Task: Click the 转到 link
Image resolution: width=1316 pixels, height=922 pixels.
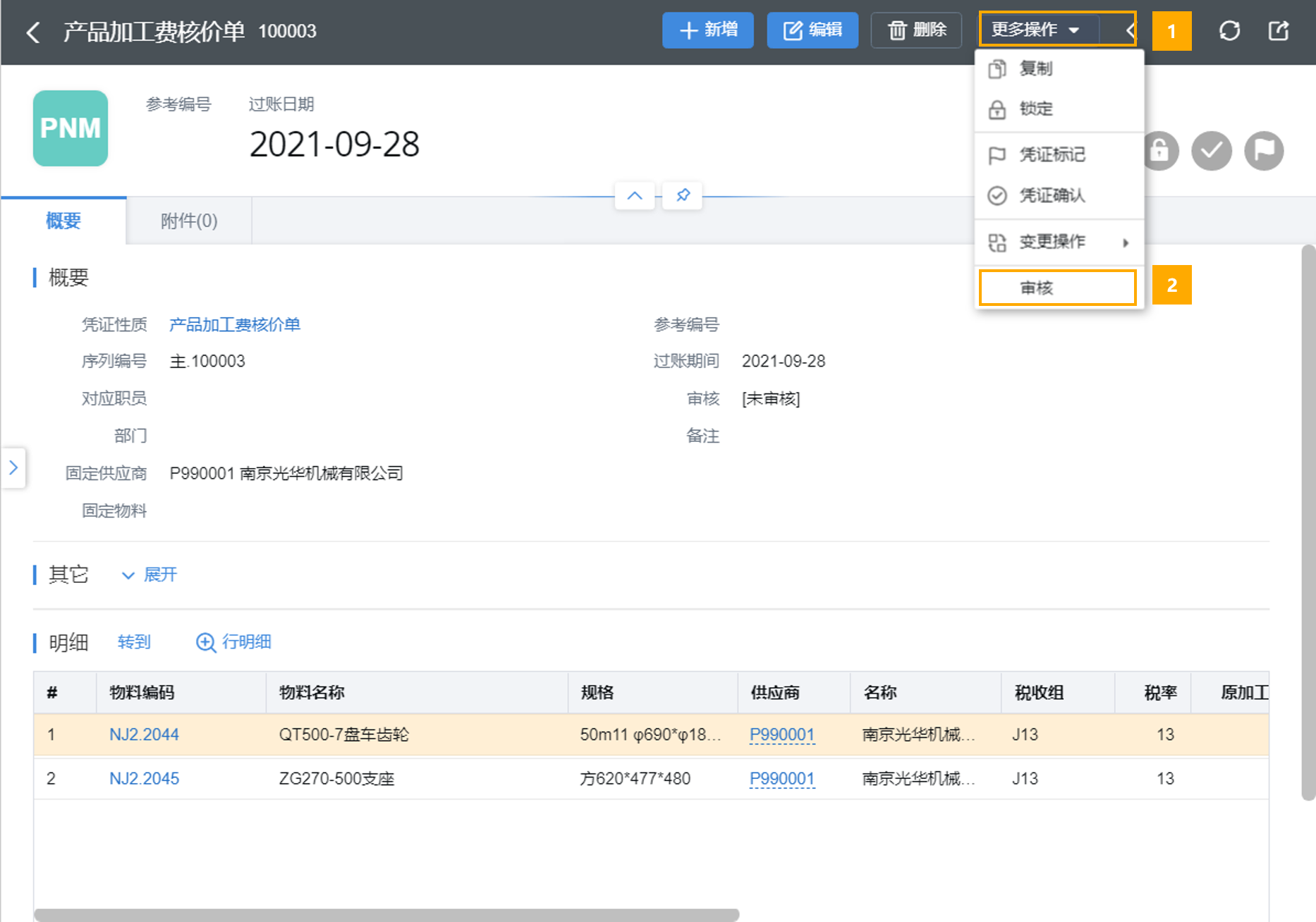Action: coord(134,641)
